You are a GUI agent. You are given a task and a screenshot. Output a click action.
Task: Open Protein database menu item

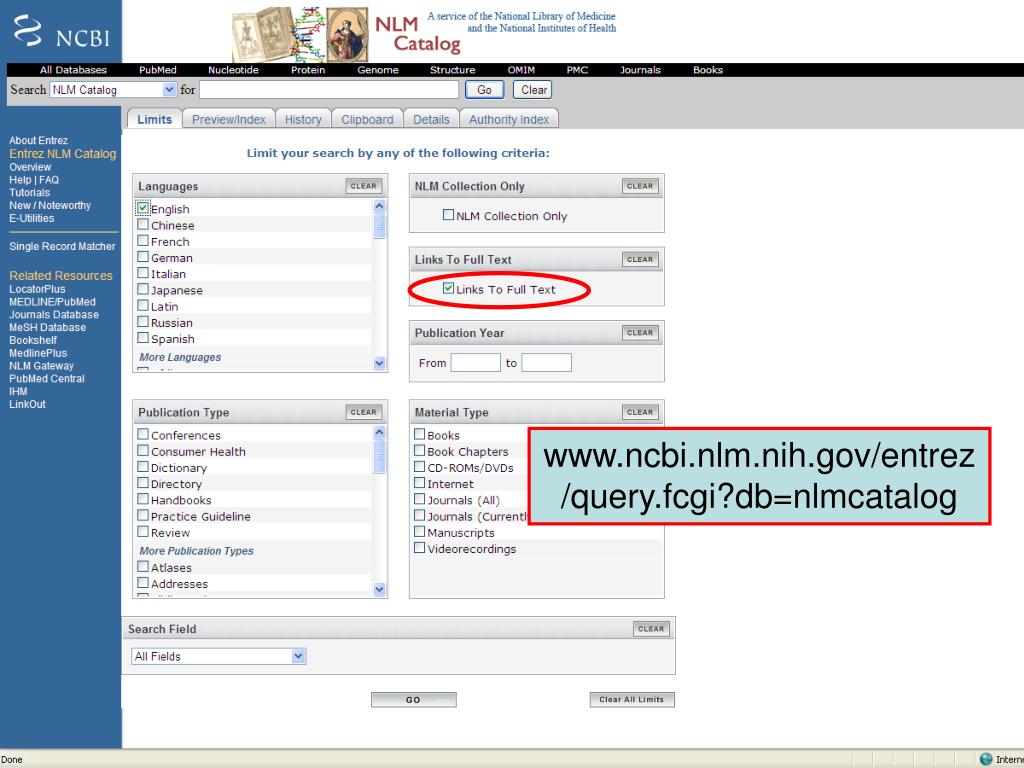coord(308,70)
